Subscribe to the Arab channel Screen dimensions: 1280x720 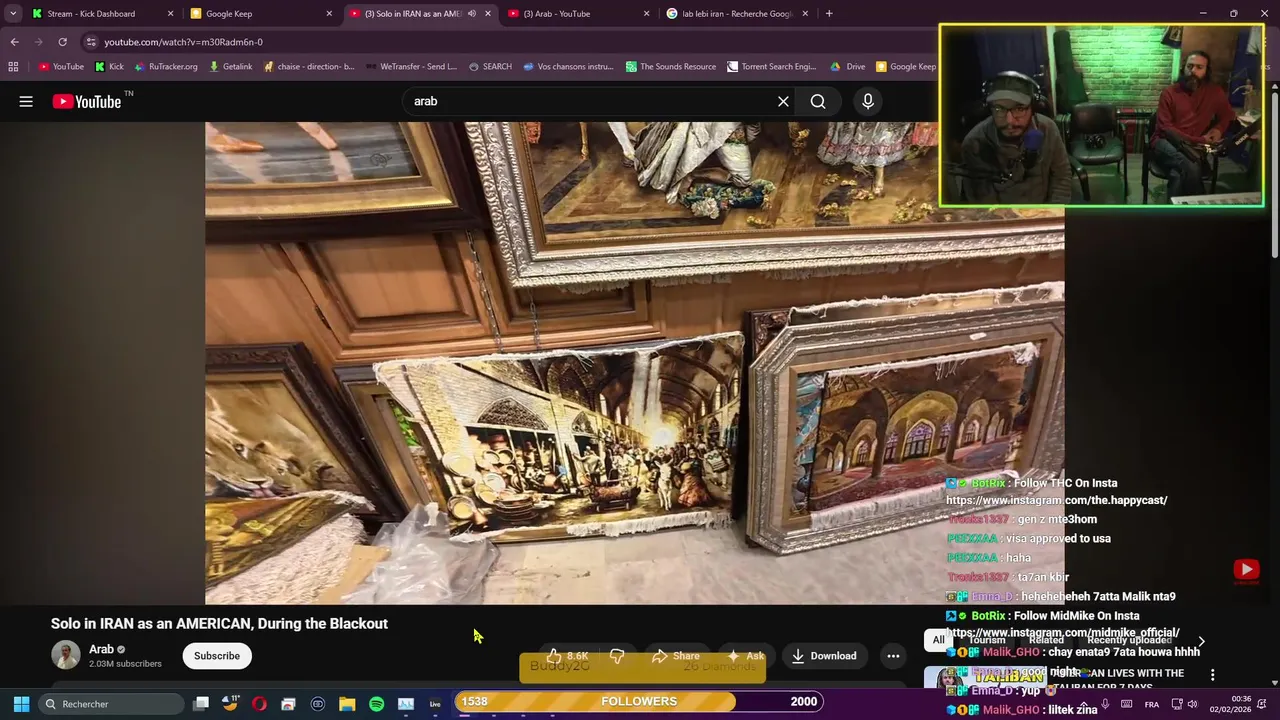[x=217, y=656]
